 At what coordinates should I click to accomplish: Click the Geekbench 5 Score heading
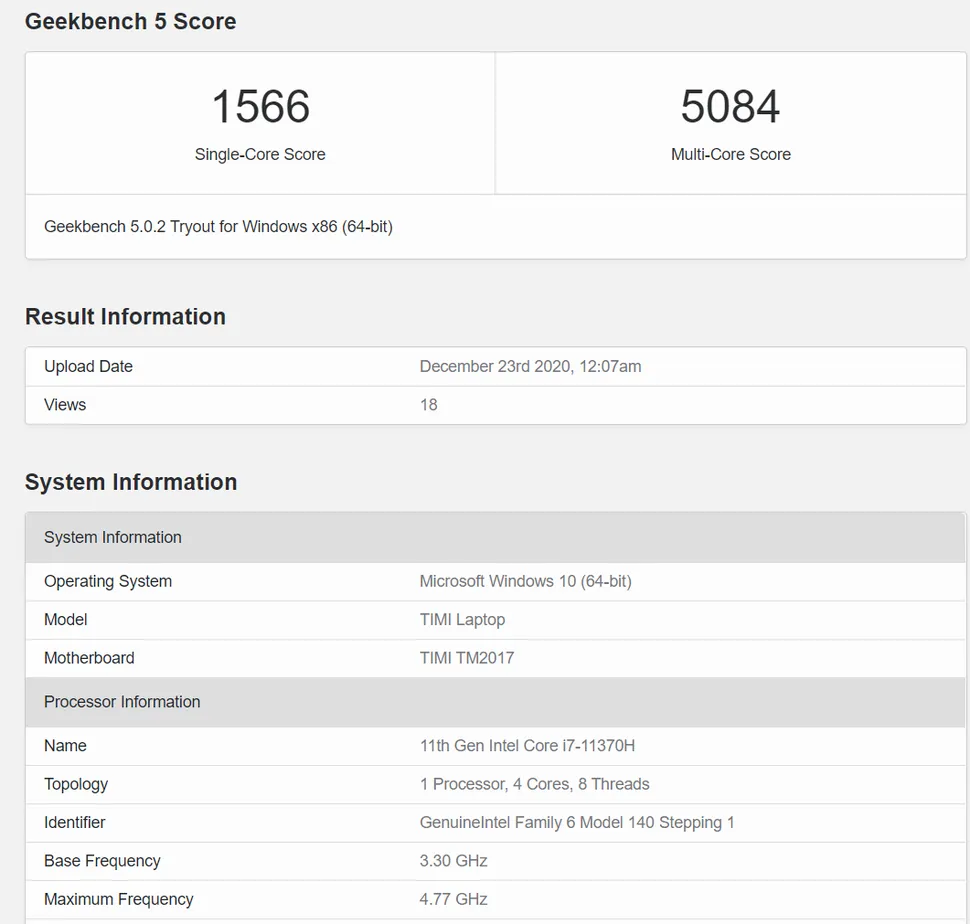(131, 22)
